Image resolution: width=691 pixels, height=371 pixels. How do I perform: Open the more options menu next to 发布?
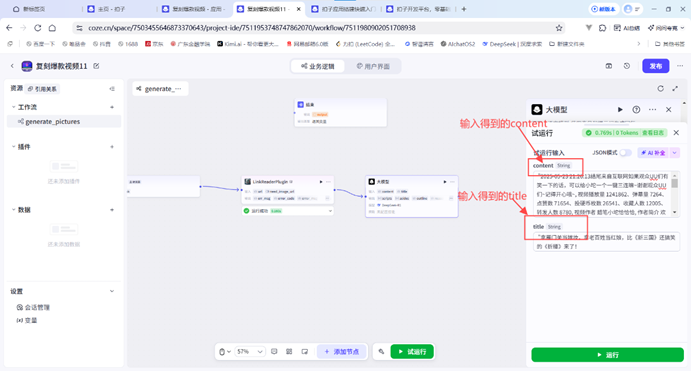680,66
